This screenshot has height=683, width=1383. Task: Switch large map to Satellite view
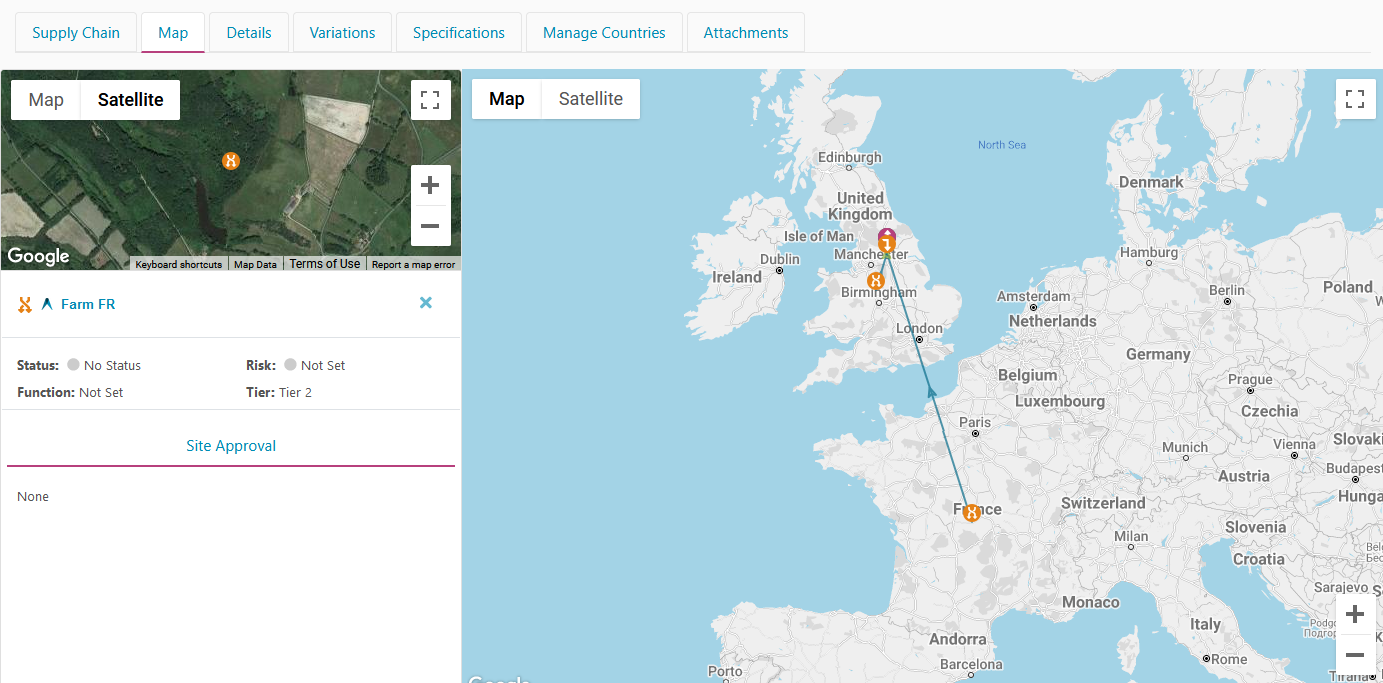click(x=590, y=99)
